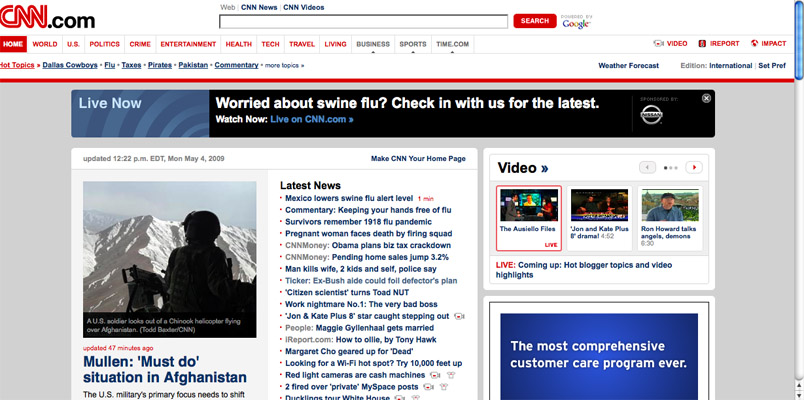Screen dimensions: 804x400
Task: Click the Afghanistan soldier photo
Action: [x=170, y=259]
